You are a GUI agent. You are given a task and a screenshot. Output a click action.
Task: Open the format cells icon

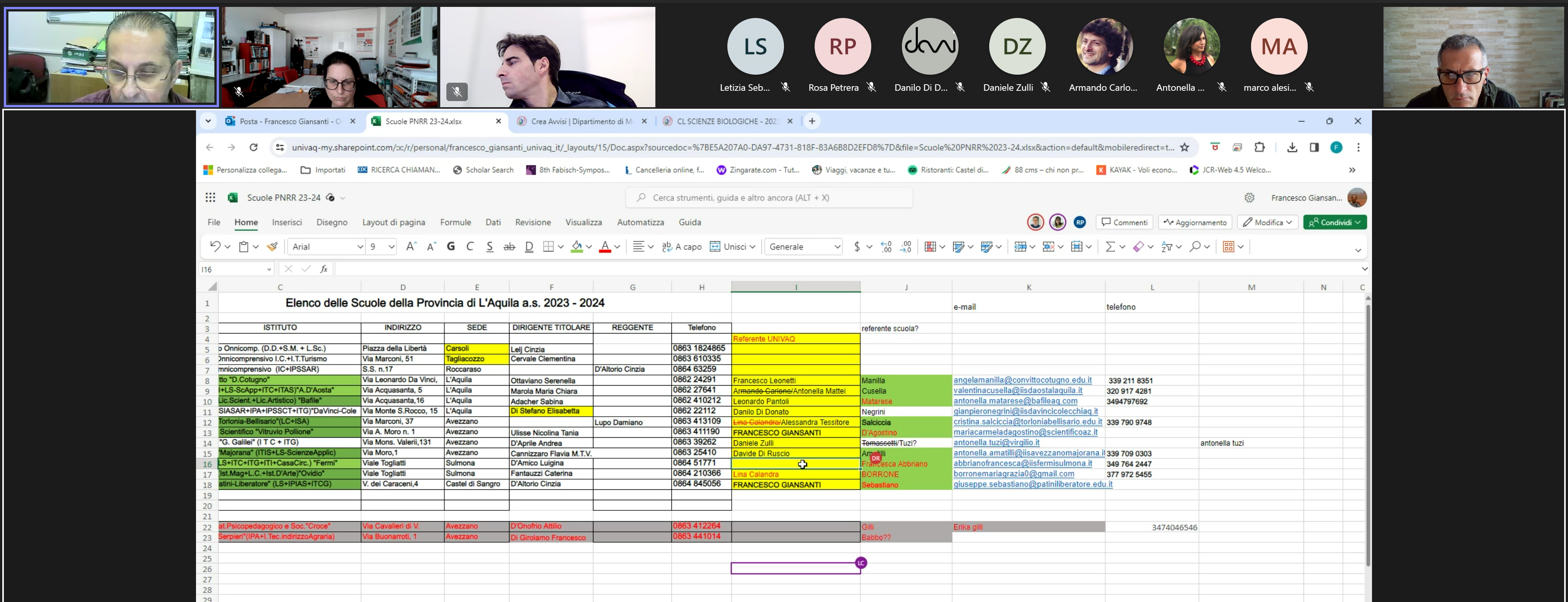[x=1076, y=247]
